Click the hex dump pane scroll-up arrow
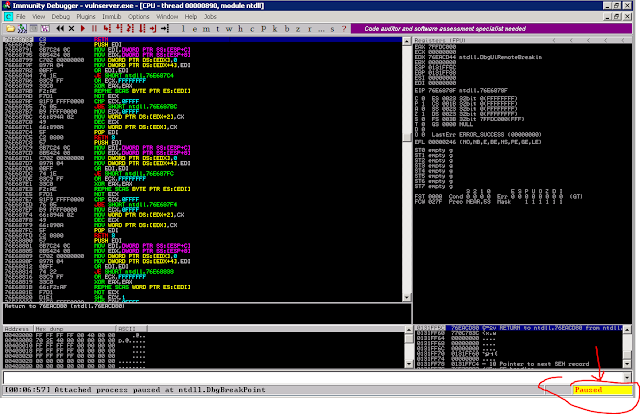 pyautogui.click(x=409, y=329)
